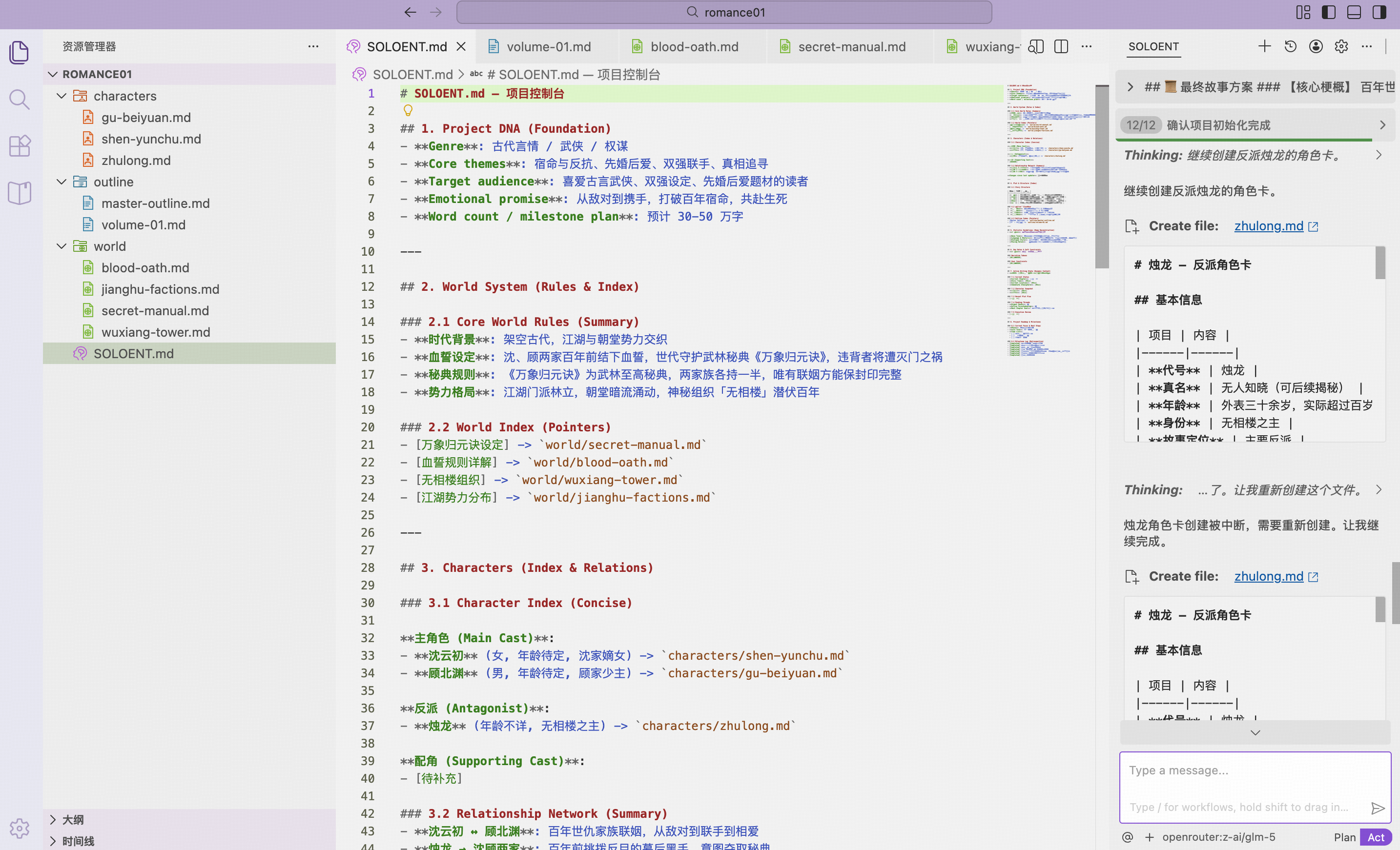Click the first zhulong code block scrollbar
This screenshot has height=850, width=1400.
1379,263
